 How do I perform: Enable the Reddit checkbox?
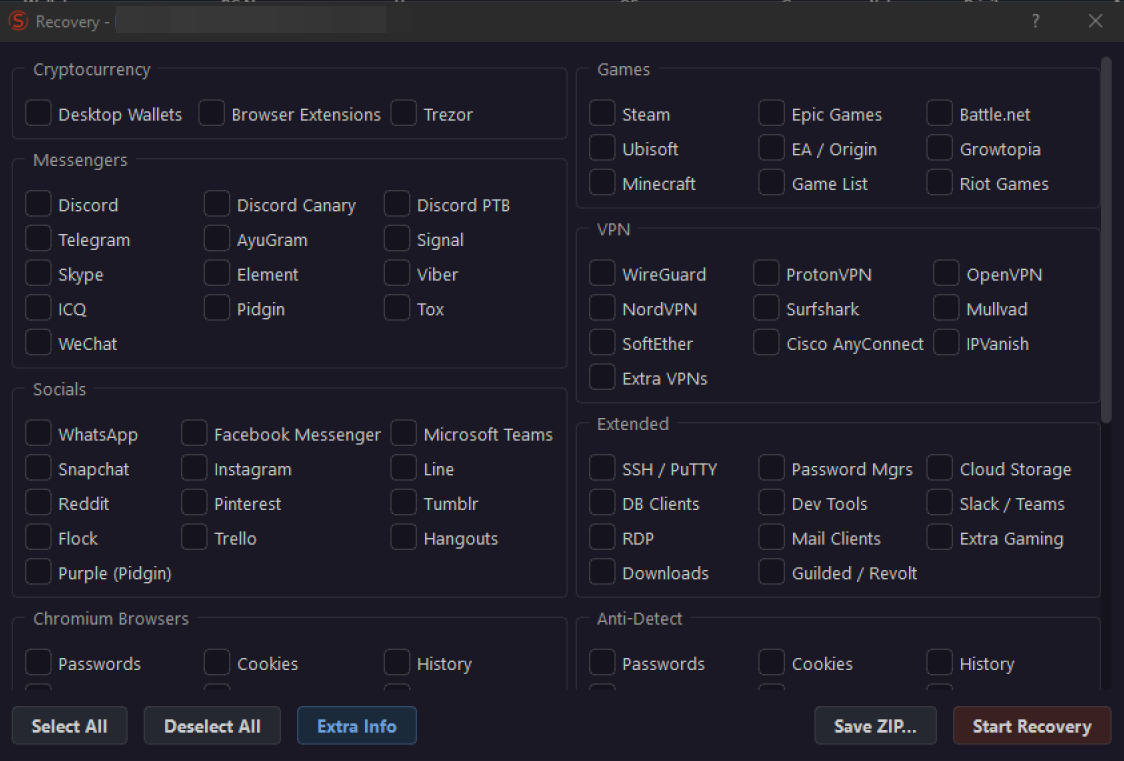pyautogui.click(x=38, y=502)
